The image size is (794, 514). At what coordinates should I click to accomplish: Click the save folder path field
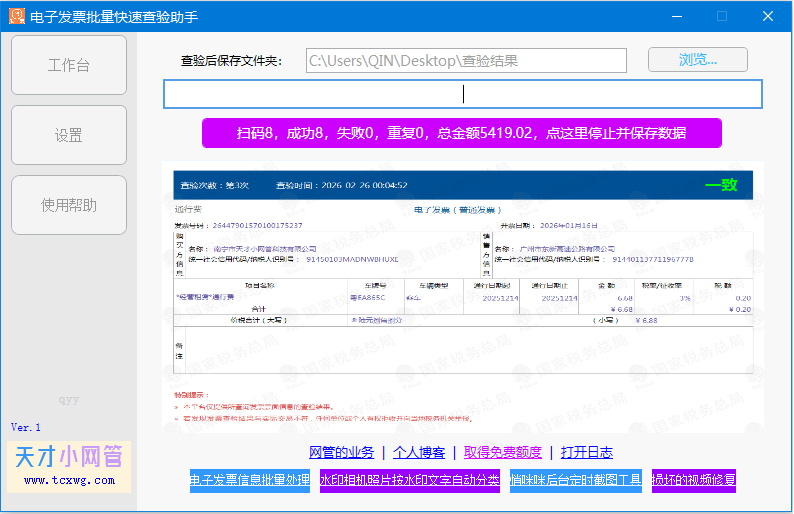click(x=466, y=61)
